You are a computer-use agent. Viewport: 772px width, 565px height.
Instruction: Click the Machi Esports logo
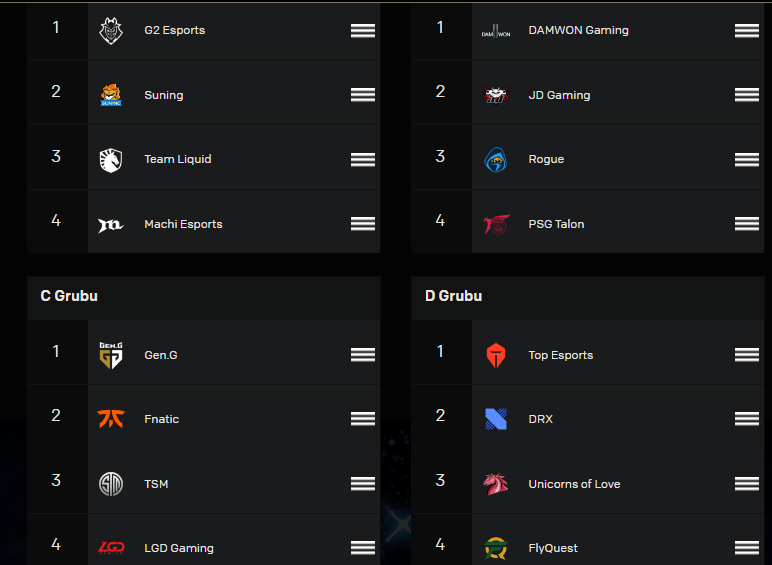coord(111,225)
